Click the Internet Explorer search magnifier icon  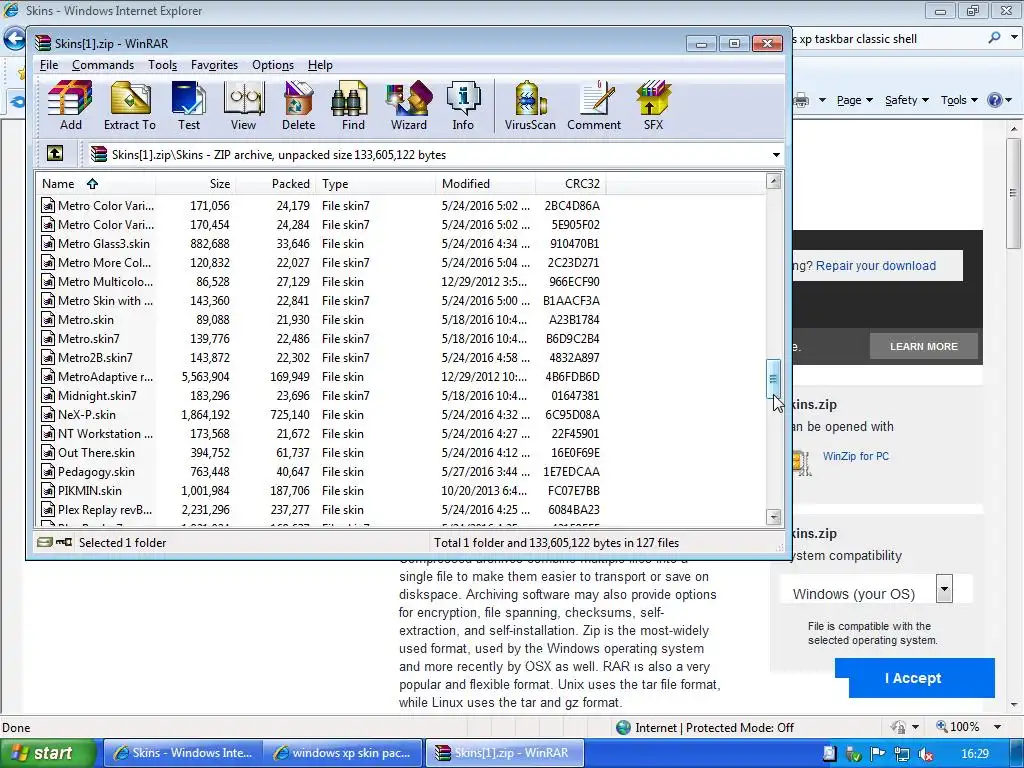click(994, 38)
